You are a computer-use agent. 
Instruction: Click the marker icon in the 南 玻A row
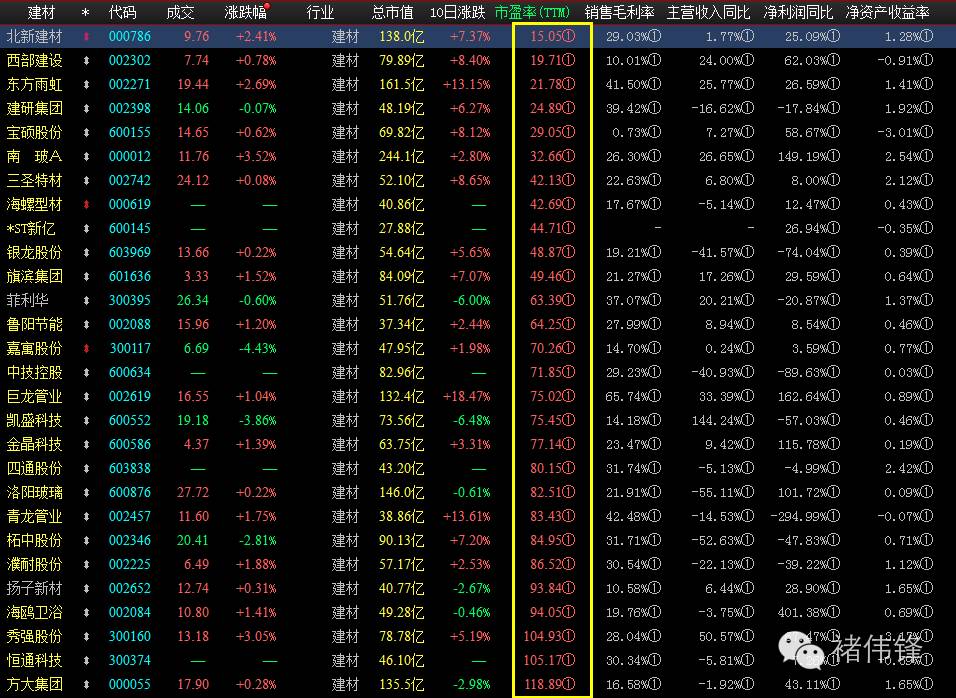click(x=86, y=157)
